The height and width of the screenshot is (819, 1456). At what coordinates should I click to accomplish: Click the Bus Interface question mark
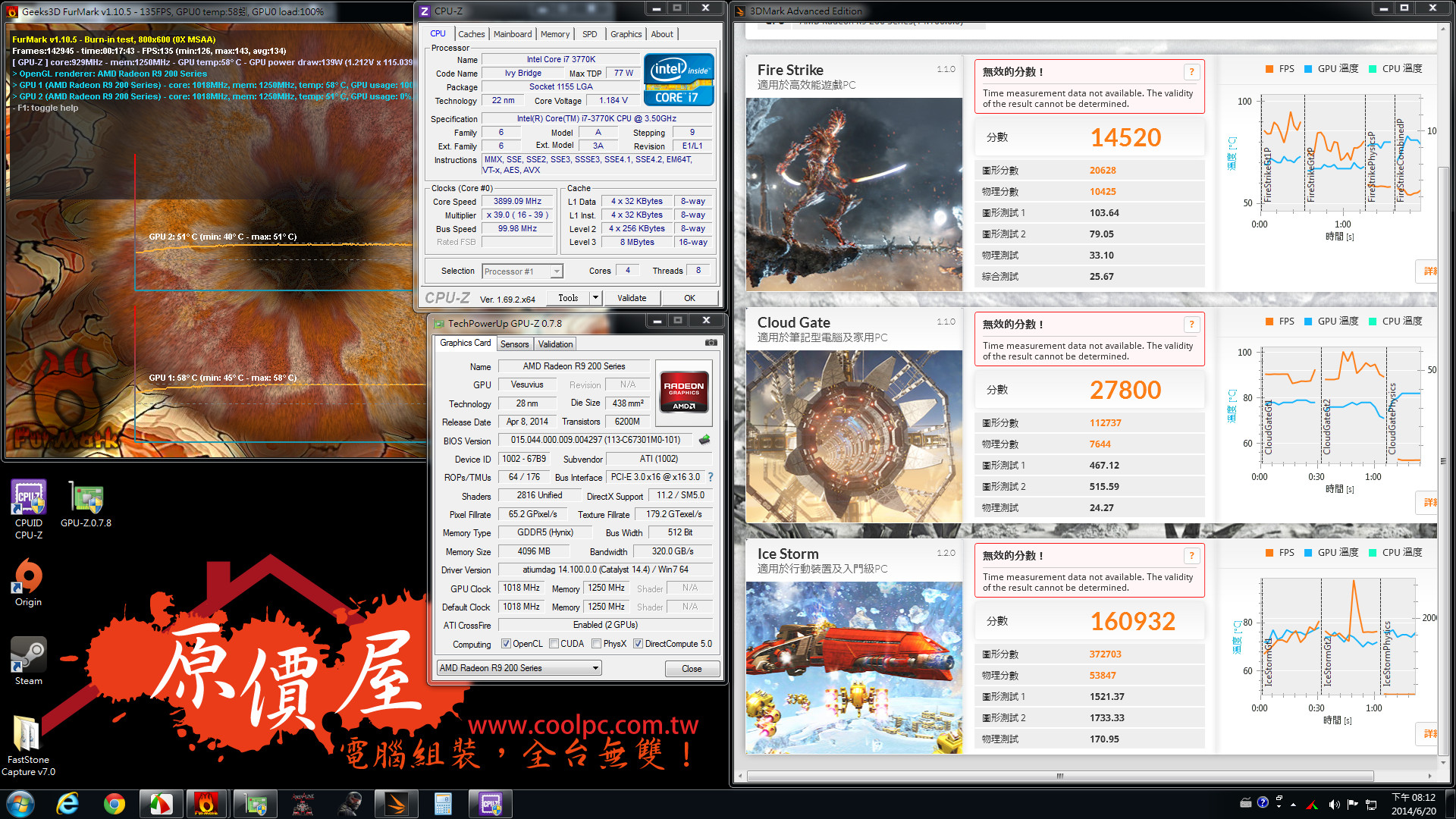[x=711, y=477]
